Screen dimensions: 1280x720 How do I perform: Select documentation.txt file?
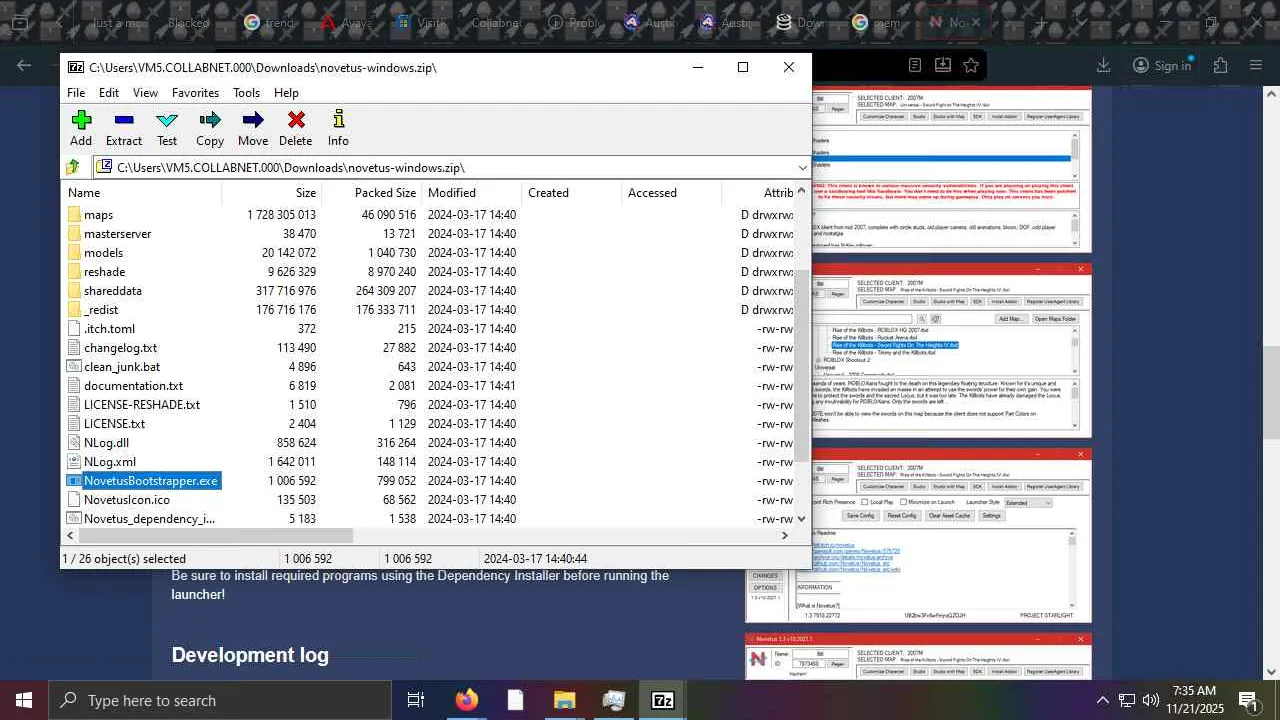click(x=133, y=386)
